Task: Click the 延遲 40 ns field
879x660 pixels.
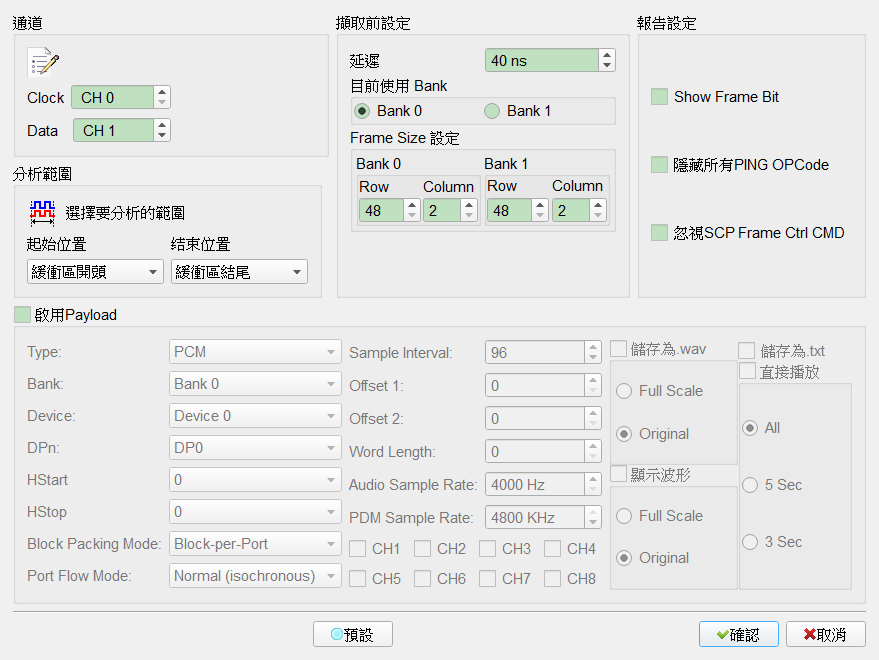Action: [x=542, y=61]
